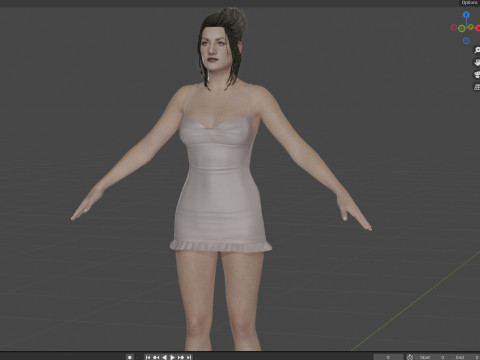Click the red X axis gizmo handle

tap(478, 28)
